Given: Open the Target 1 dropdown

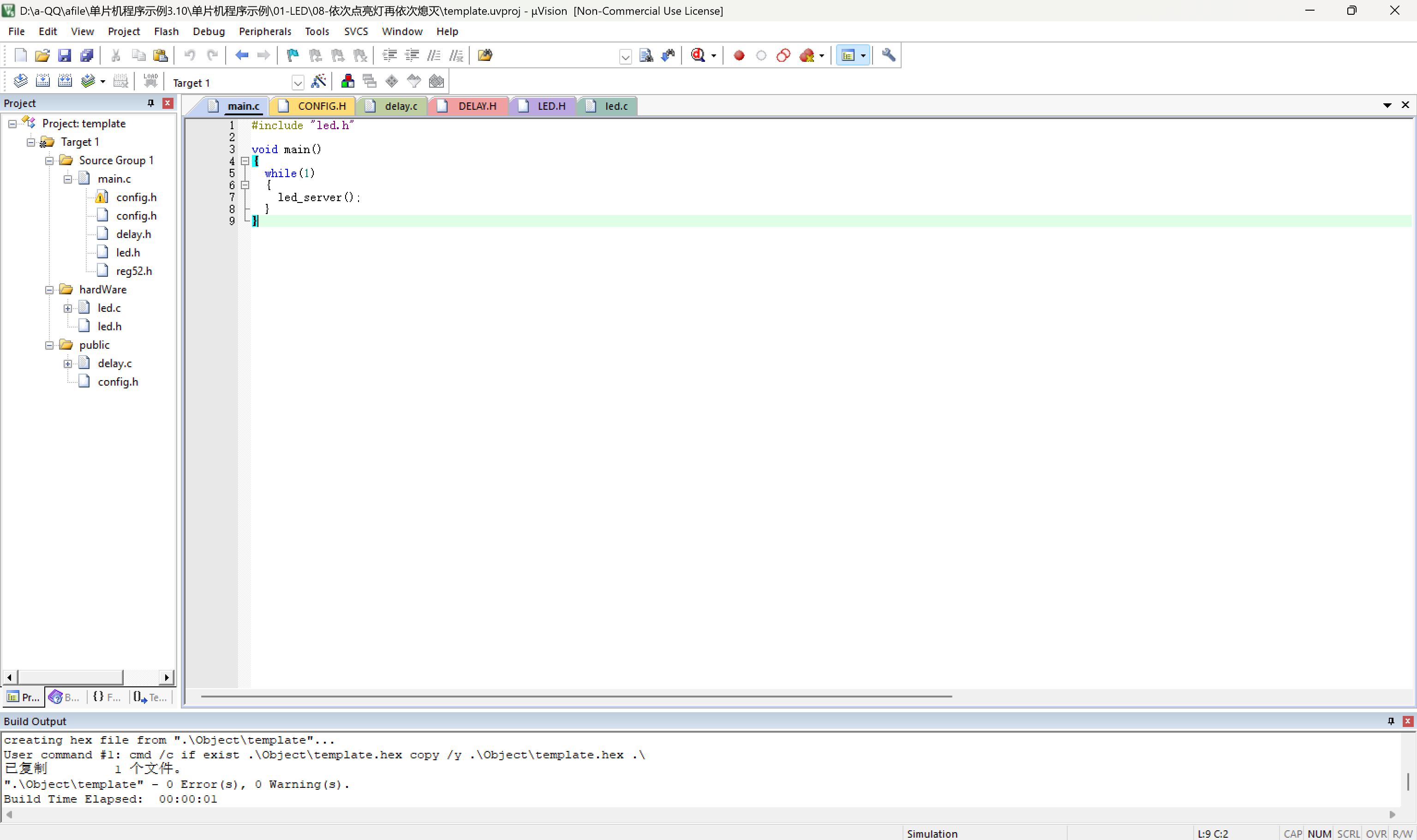Looking at the screenshot, I should [298, 83].
